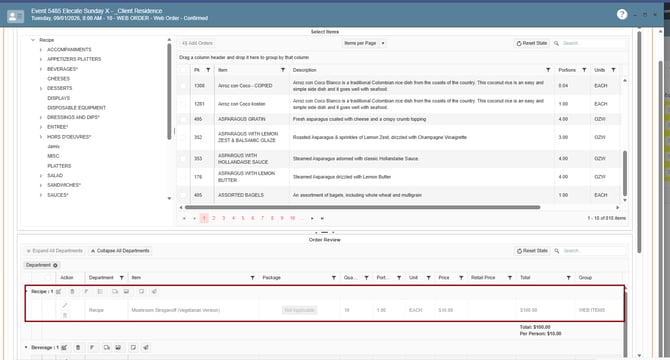Screen dimensions: 670x360
Task: Click the flag icon in the Recipe group row
Action: 86,292
